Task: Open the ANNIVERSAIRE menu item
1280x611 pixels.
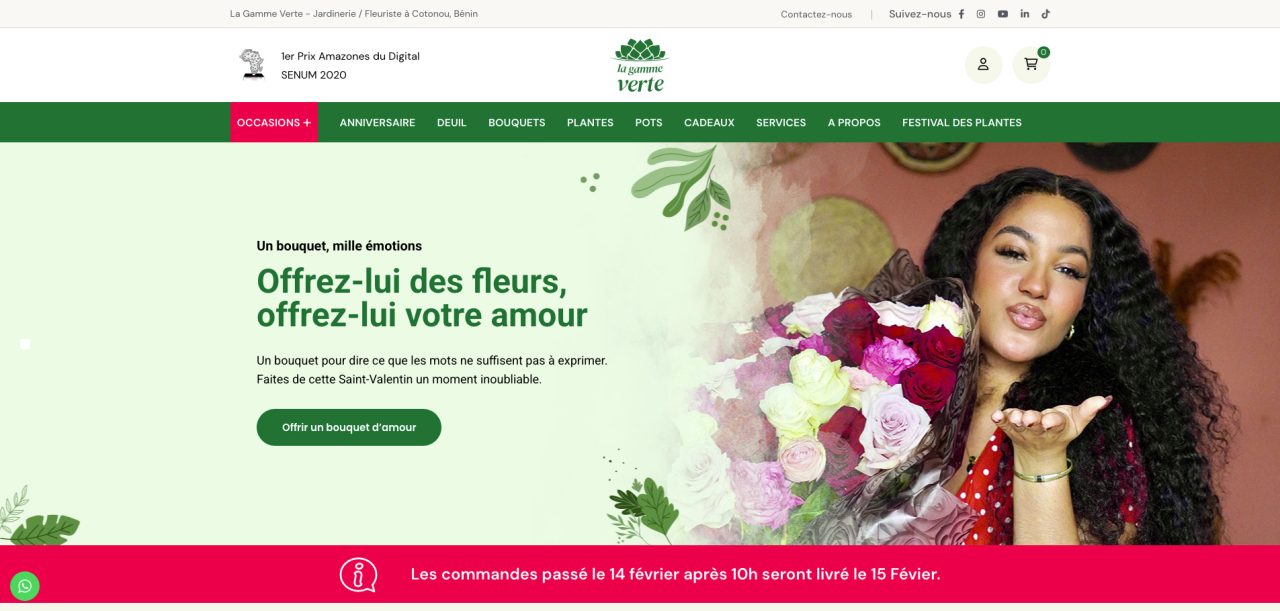Action: tap(377, 122)
